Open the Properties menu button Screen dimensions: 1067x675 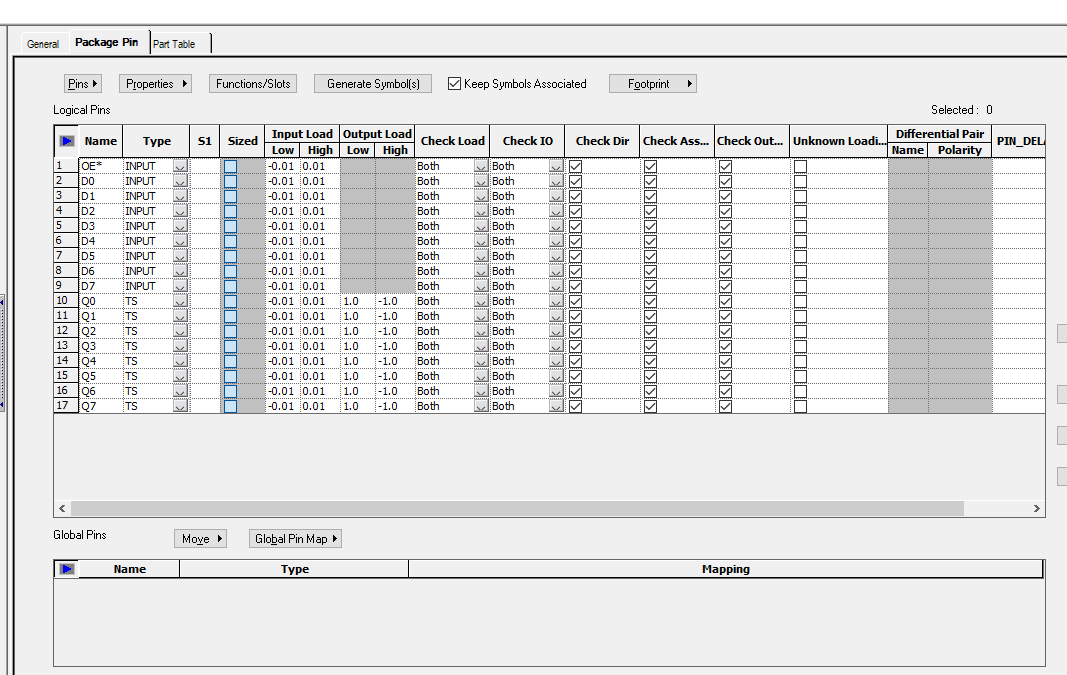(x=155, y=84)
